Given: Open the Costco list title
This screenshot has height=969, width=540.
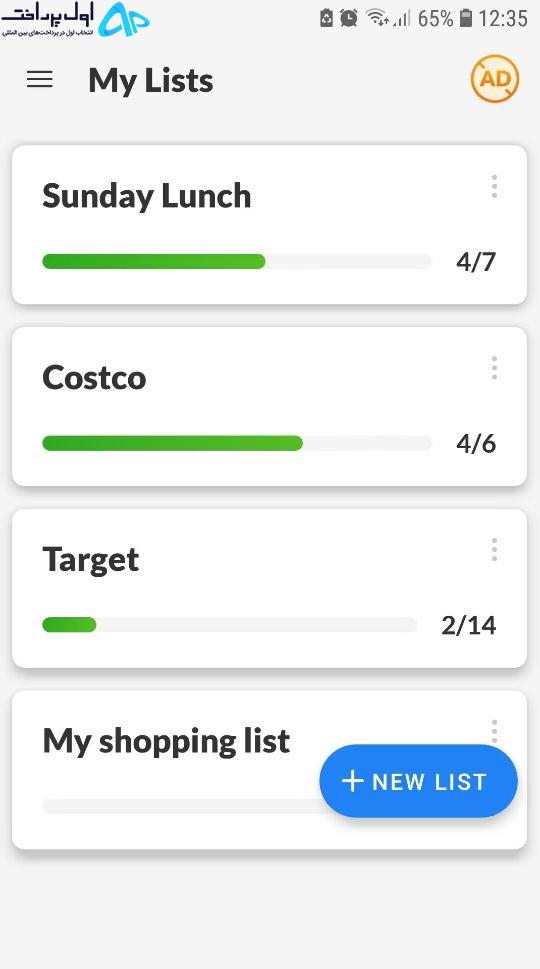Looking at the screenshot, I should click(x=94, y=377).
